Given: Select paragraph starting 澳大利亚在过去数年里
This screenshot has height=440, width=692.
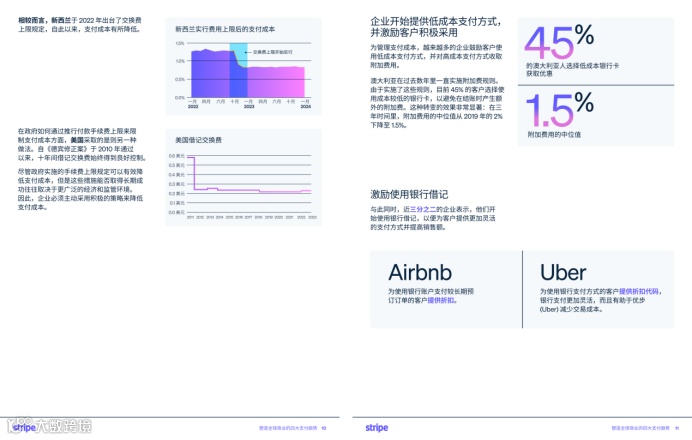Looking at the screenshot, I should 437,103.
